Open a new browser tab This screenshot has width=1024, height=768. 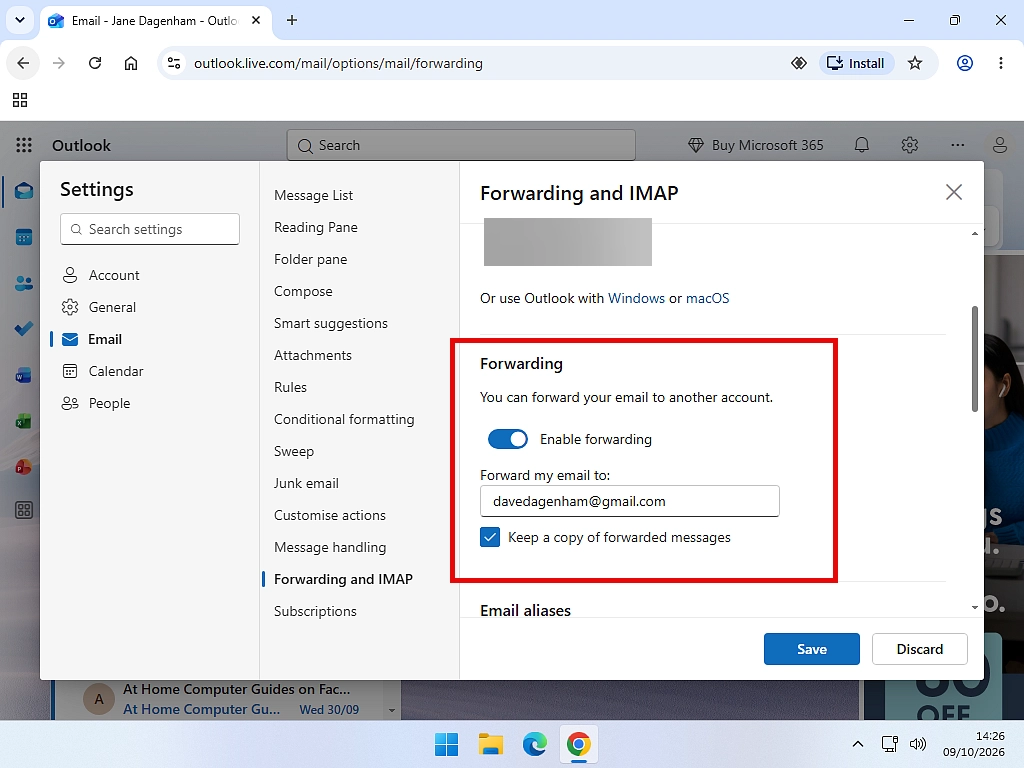(x=292, y=20)
